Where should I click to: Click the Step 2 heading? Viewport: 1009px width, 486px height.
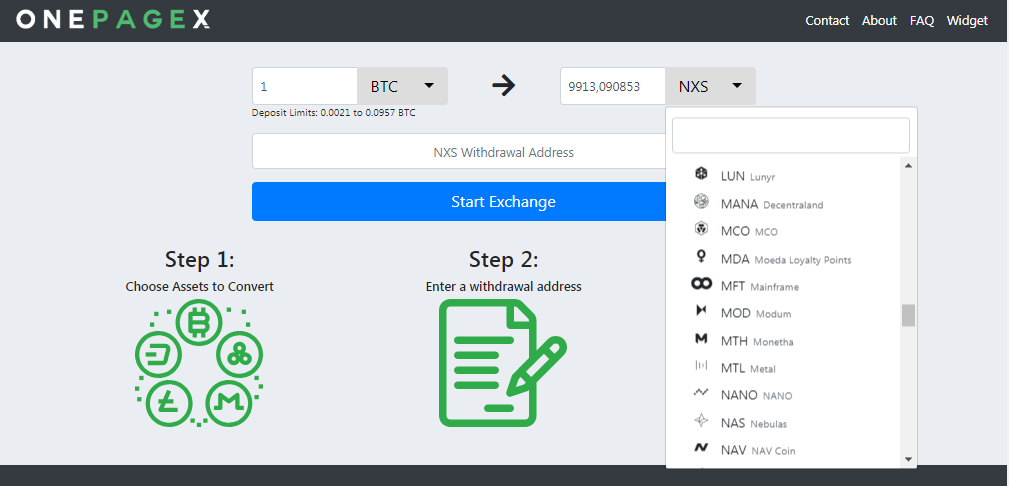[503, 259]
